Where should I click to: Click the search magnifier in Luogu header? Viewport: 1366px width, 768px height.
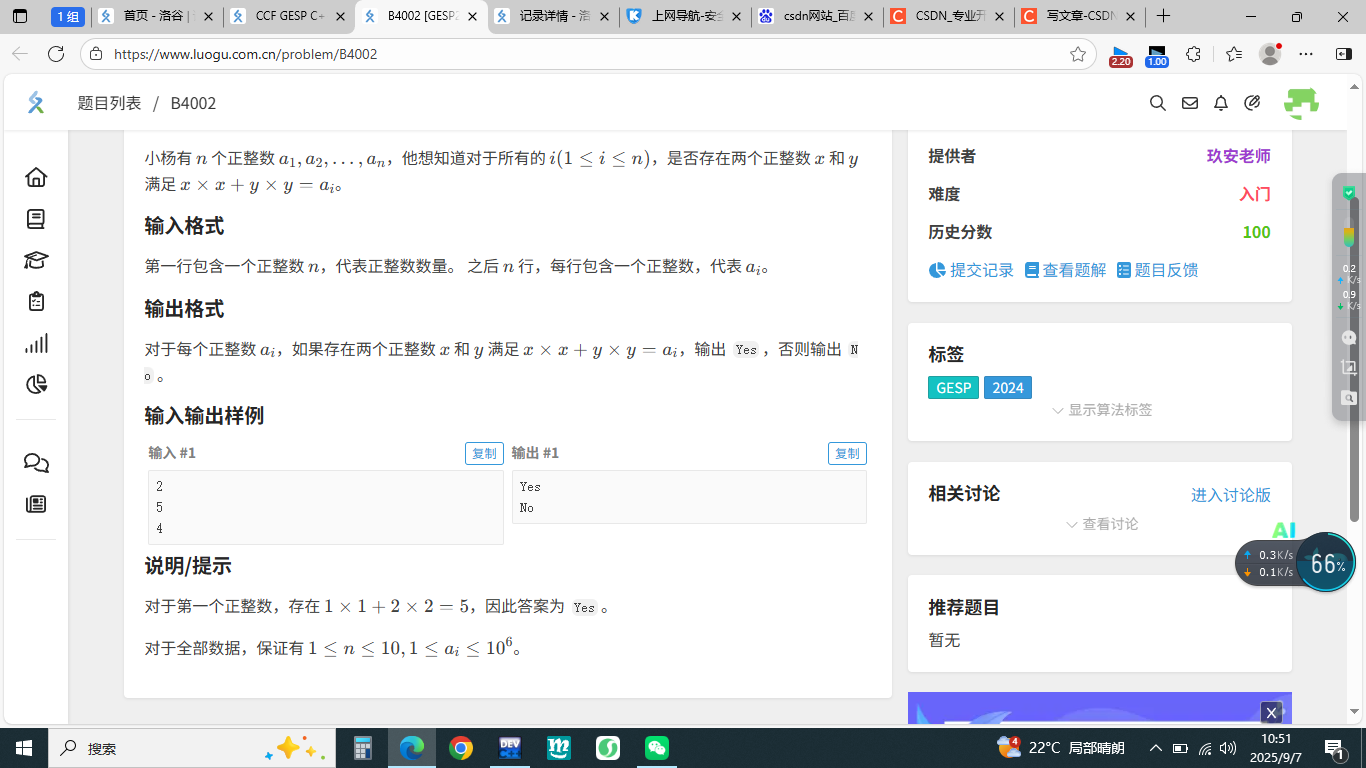[1157, 103]
